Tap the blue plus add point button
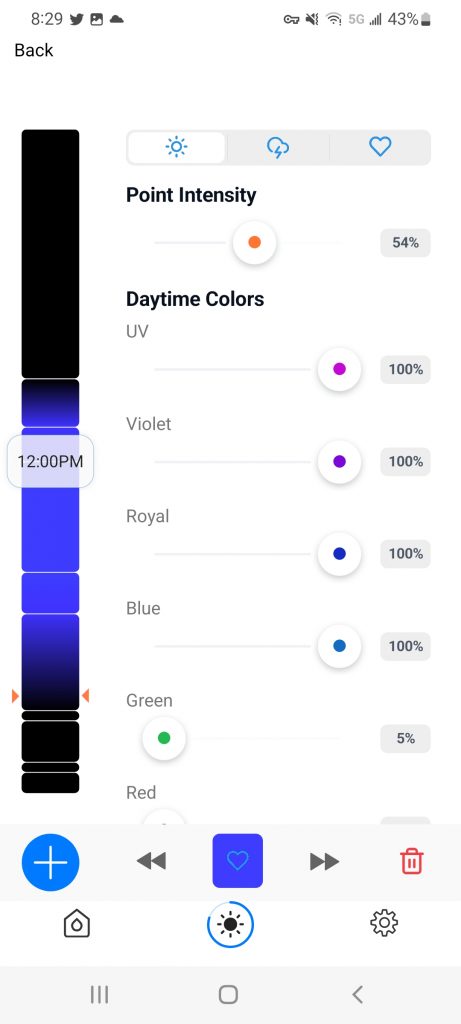The height and width of the screenshot is (1024, 461). (x=50, y=862)
